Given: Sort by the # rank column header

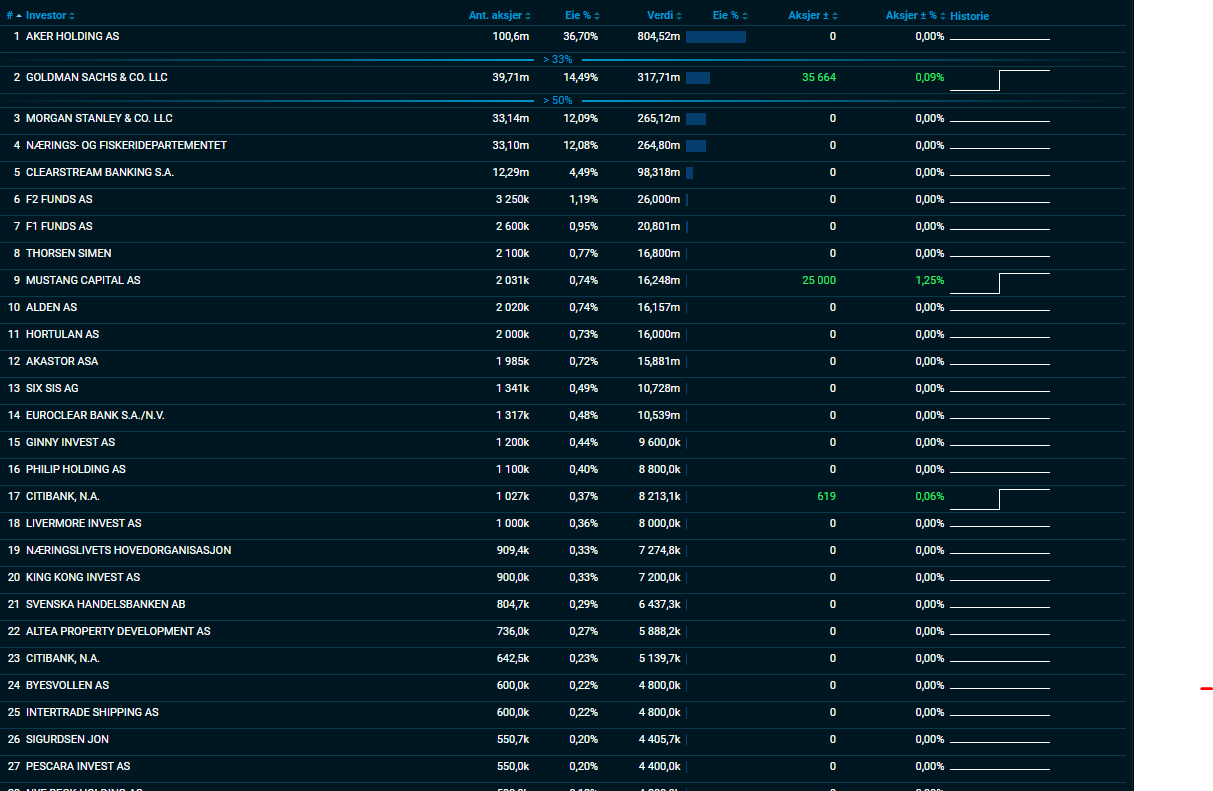Looking at the screenshot, I should point(13,16).
